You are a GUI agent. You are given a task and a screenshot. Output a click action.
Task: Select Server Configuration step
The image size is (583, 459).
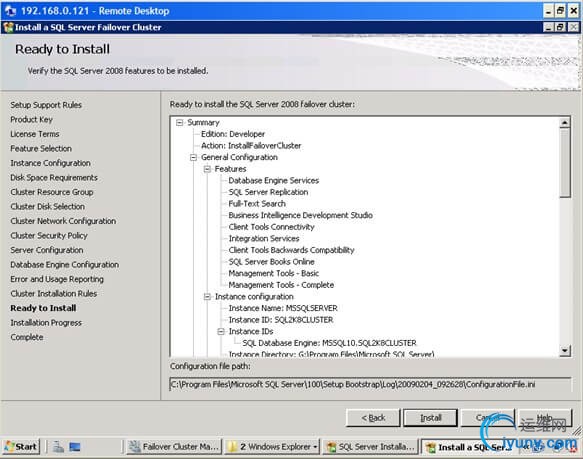coord(47,250)
